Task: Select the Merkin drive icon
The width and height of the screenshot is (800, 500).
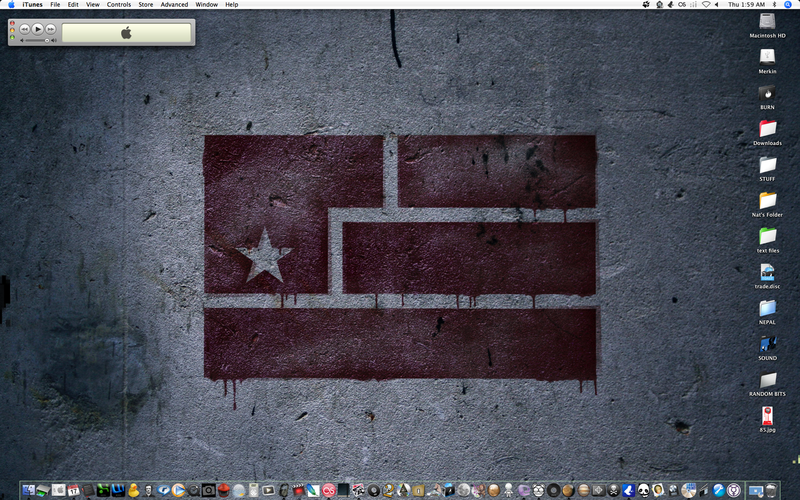Action: 767,57
